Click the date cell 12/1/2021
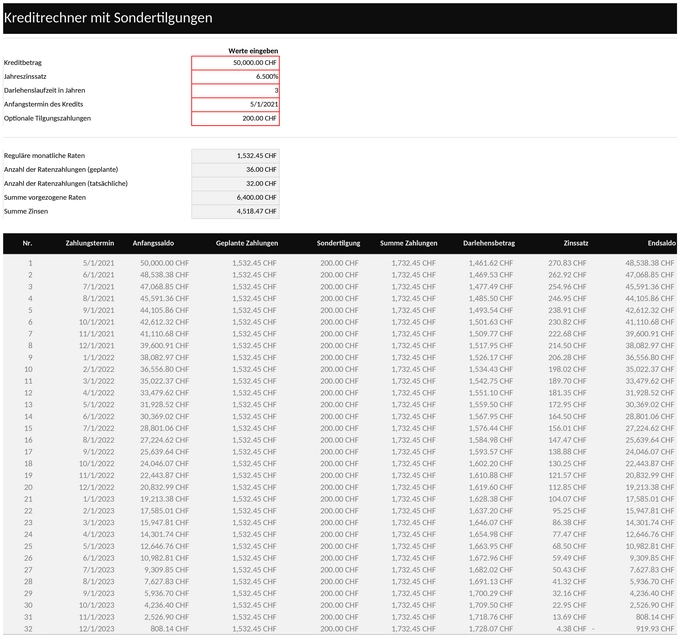Image resolution: width=679 pixels, height=638 pixels. [x=97, y=345]
